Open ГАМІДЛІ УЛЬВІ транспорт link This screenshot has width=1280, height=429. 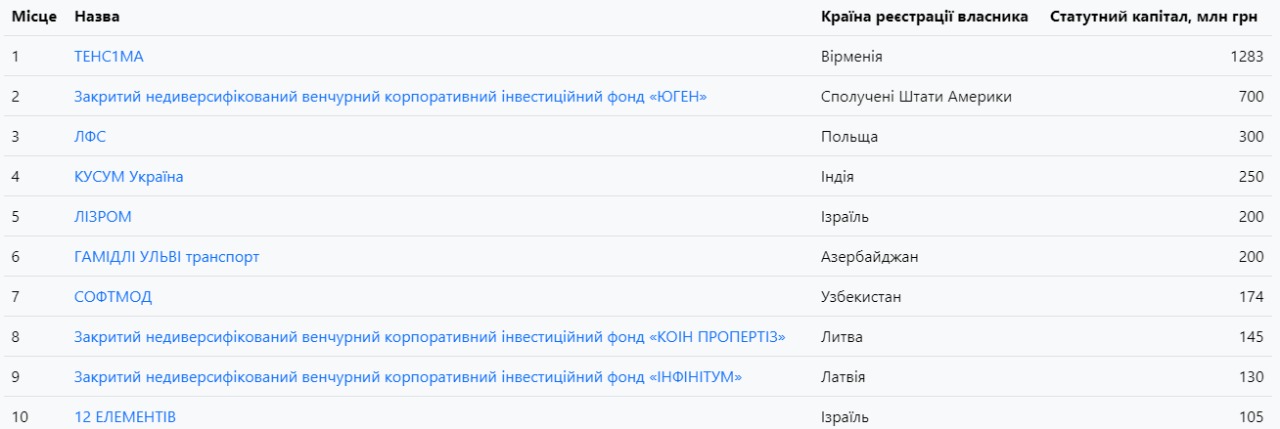167,257
